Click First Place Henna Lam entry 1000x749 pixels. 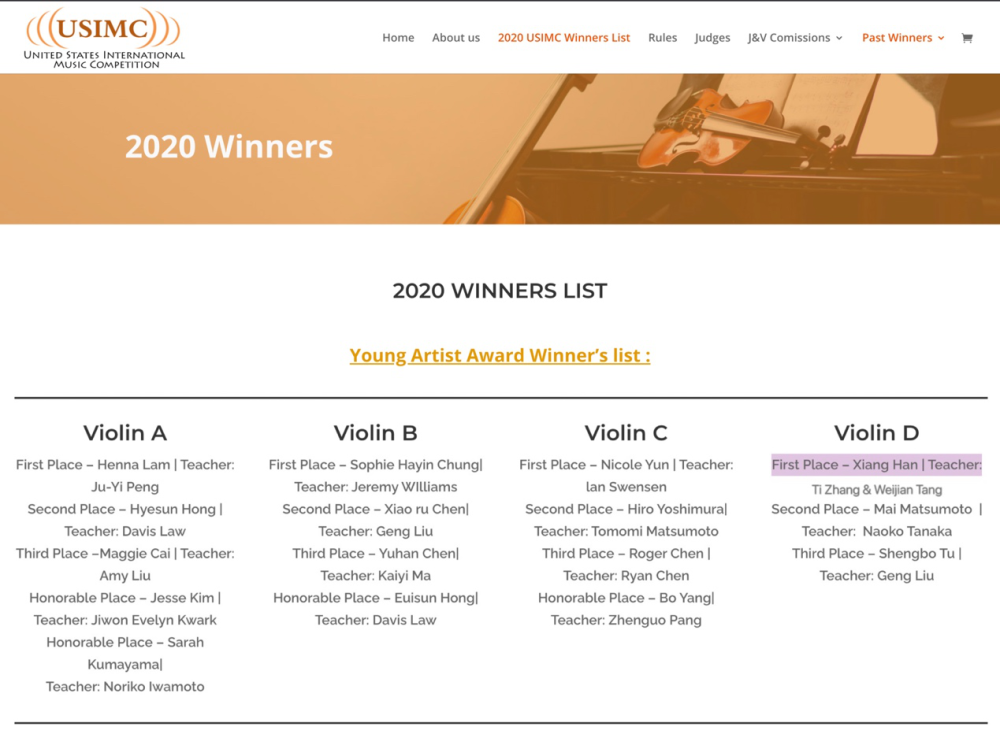(x=125, y=465)
